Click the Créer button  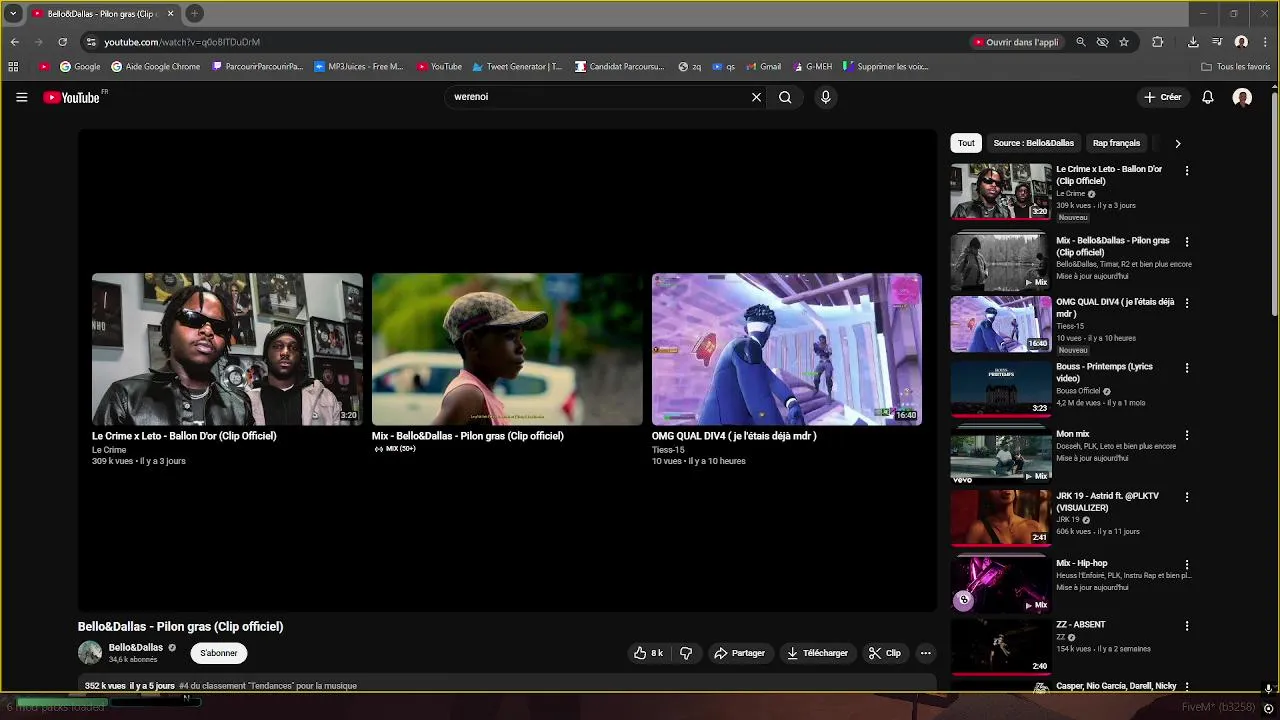(1163, 97)
